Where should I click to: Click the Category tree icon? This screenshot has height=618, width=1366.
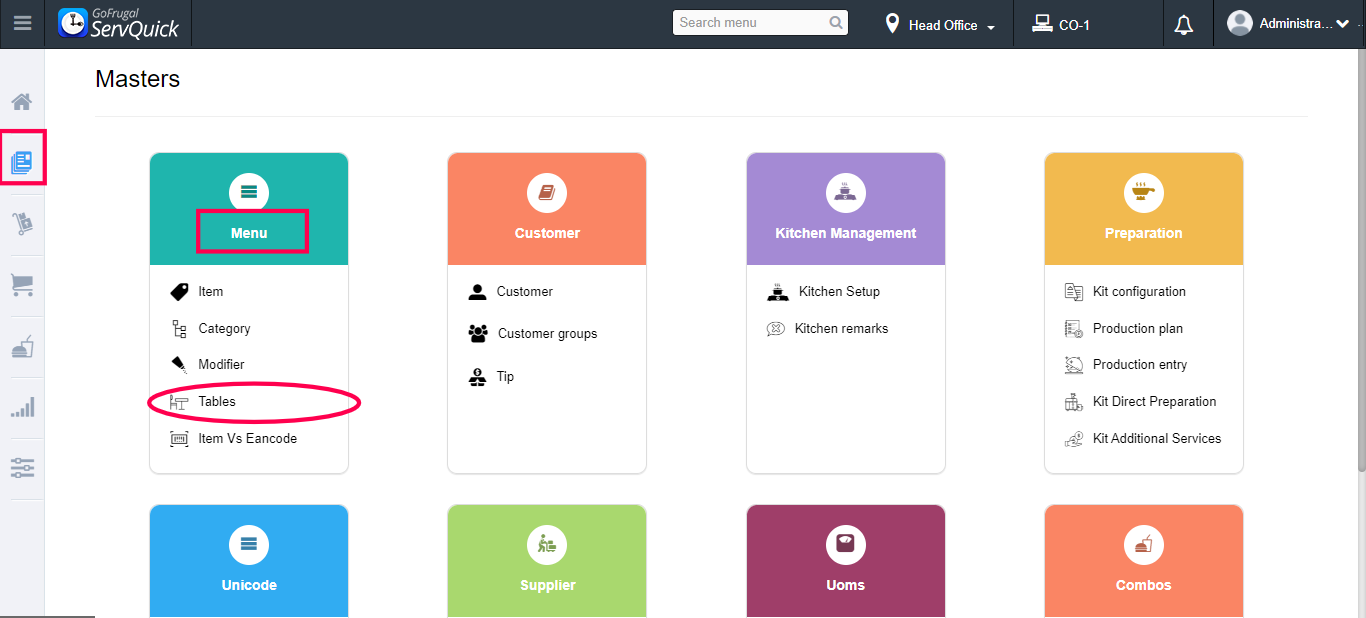tap(179, 329)
